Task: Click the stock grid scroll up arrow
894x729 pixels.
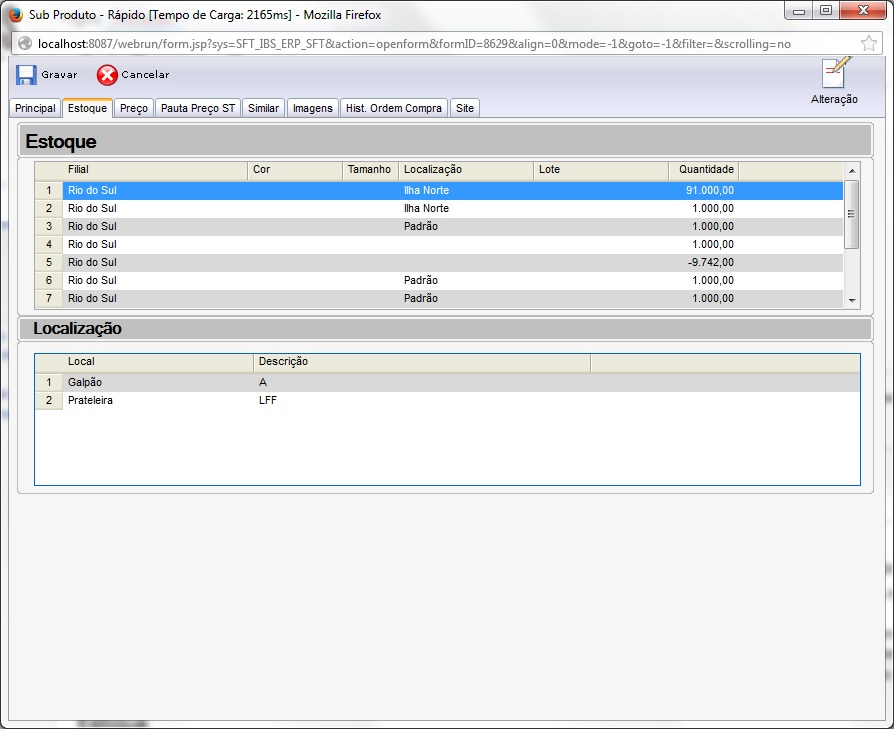Action: pos(852,170)
